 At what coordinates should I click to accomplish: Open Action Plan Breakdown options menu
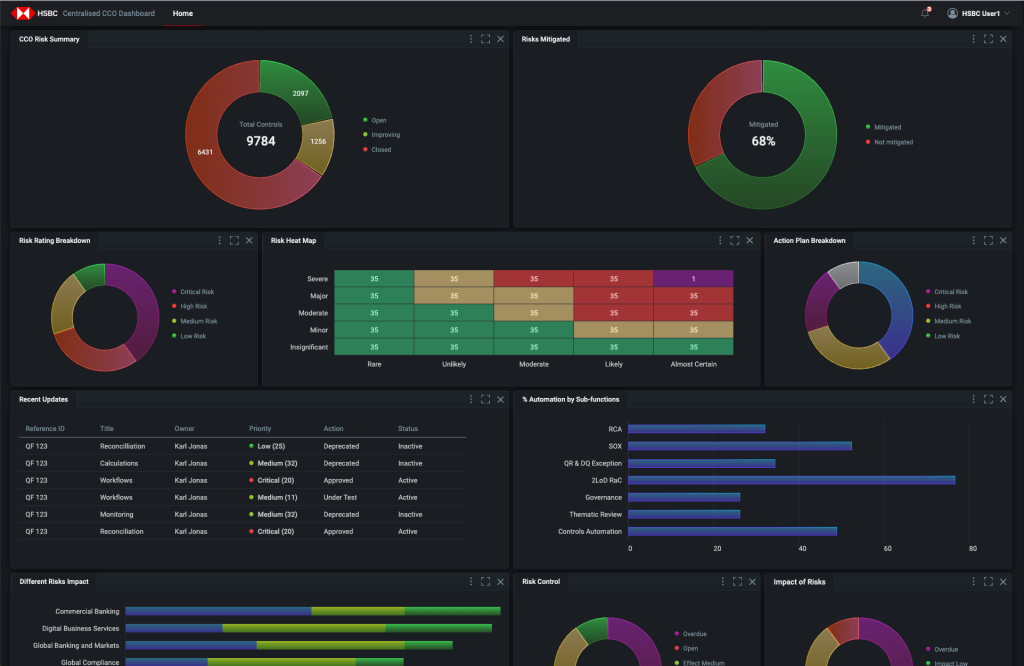(x=974, y=240)
